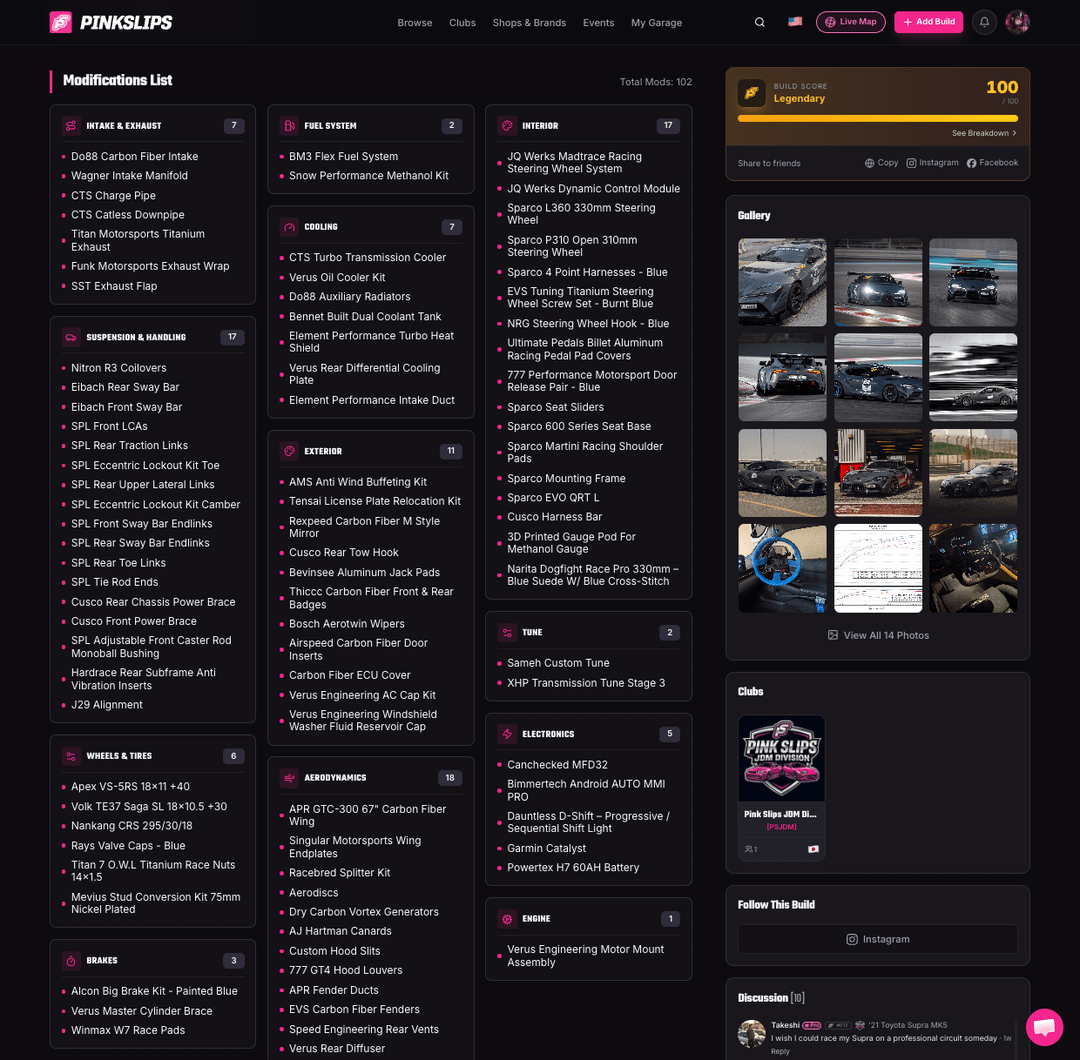Screen dimensions: 1080x1060
Task: Click the build score progress bar
Action: [877, 118]
